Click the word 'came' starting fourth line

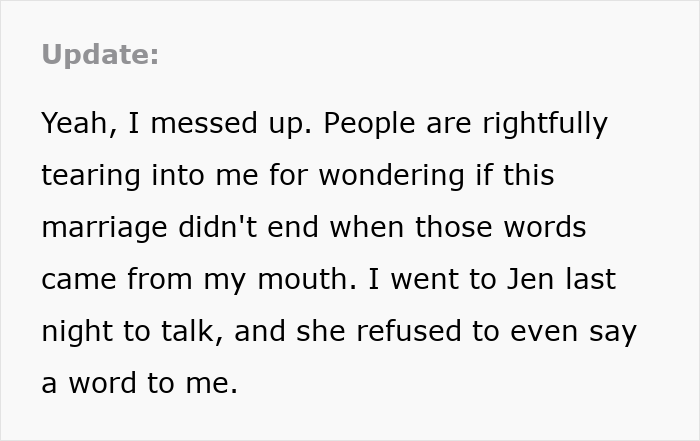75,280
